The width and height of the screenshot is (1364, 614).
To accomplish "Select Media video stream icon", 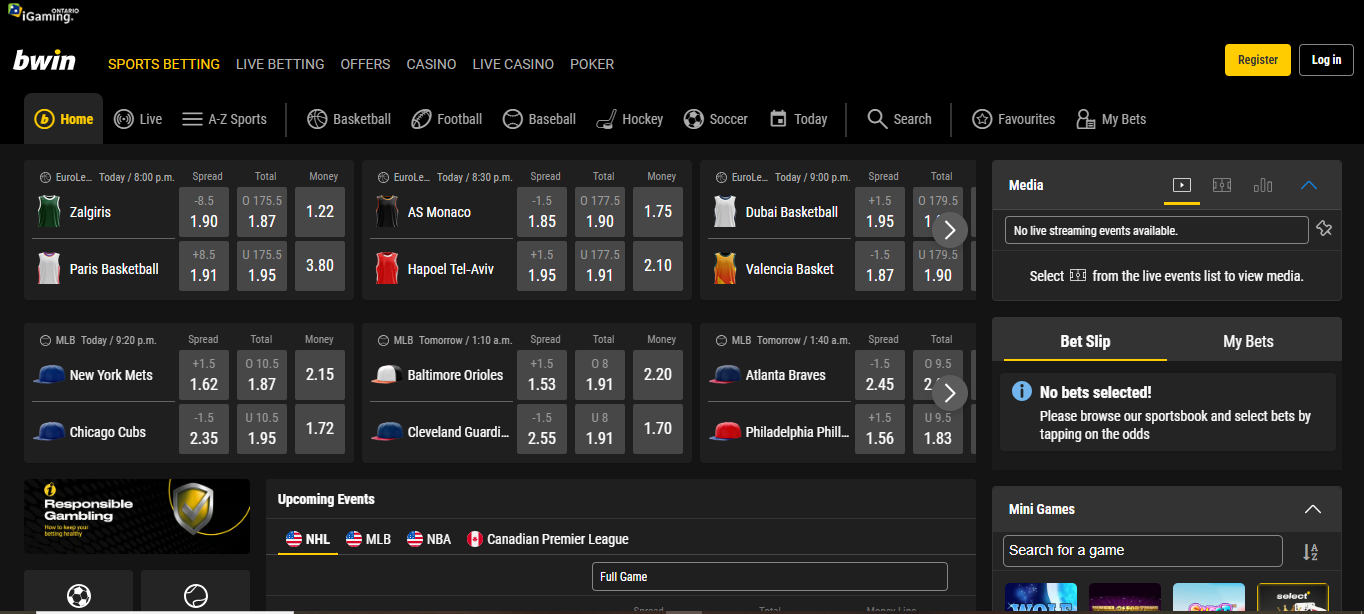I will click(x=1182, y=185).
